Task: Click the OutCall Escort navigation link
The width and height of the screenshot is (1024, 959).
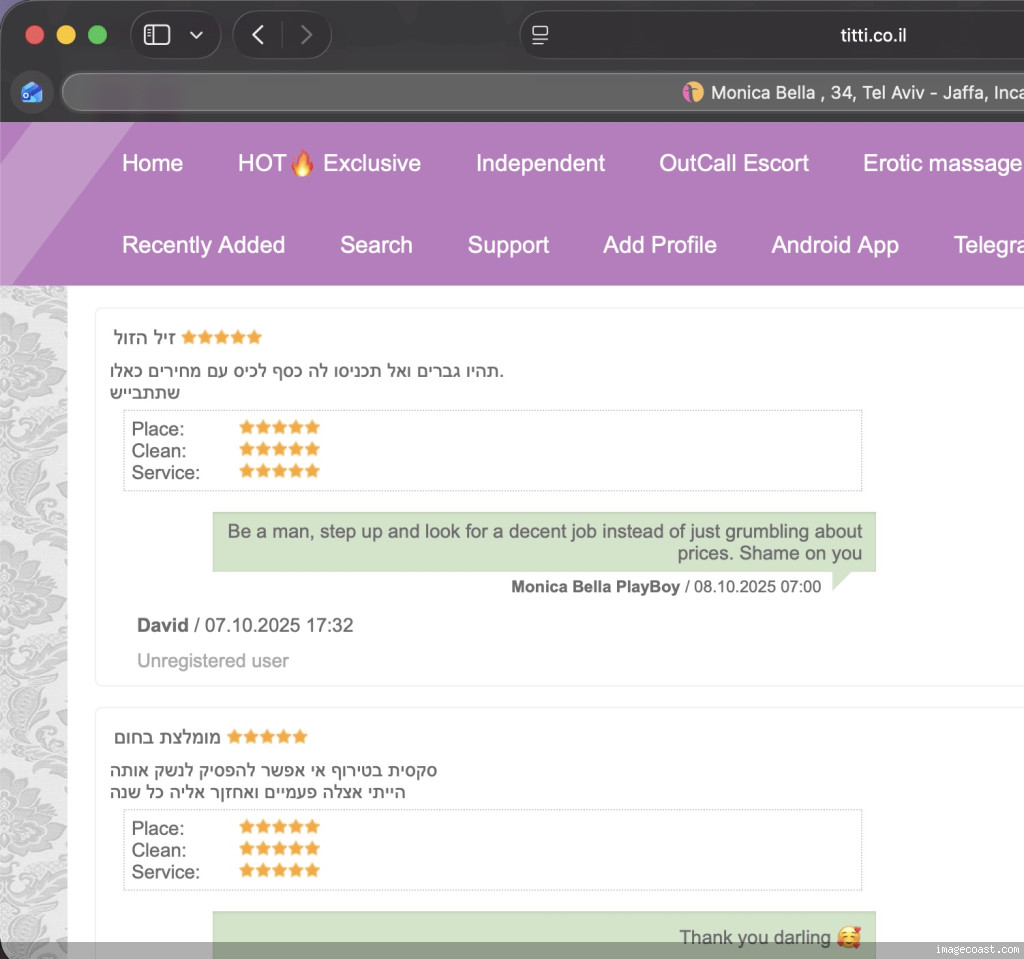Action: click(x=733, y=163)
